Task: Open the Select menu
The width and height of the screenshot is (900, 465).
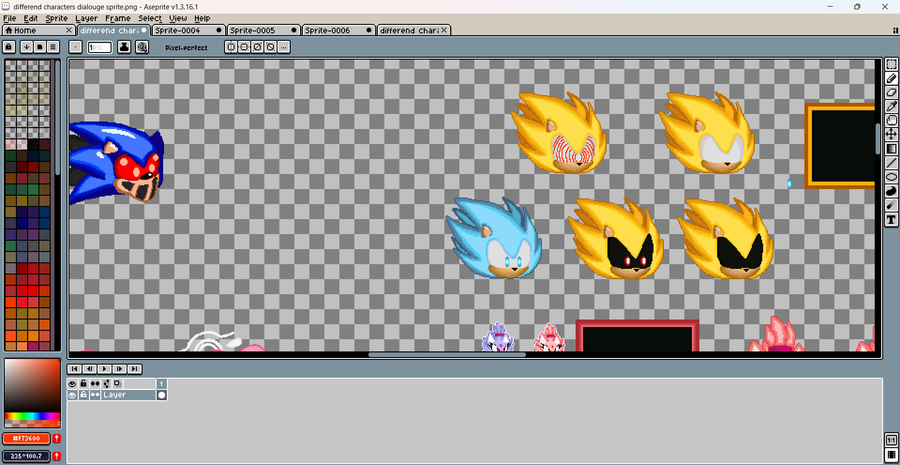Action: pos(150,18)
